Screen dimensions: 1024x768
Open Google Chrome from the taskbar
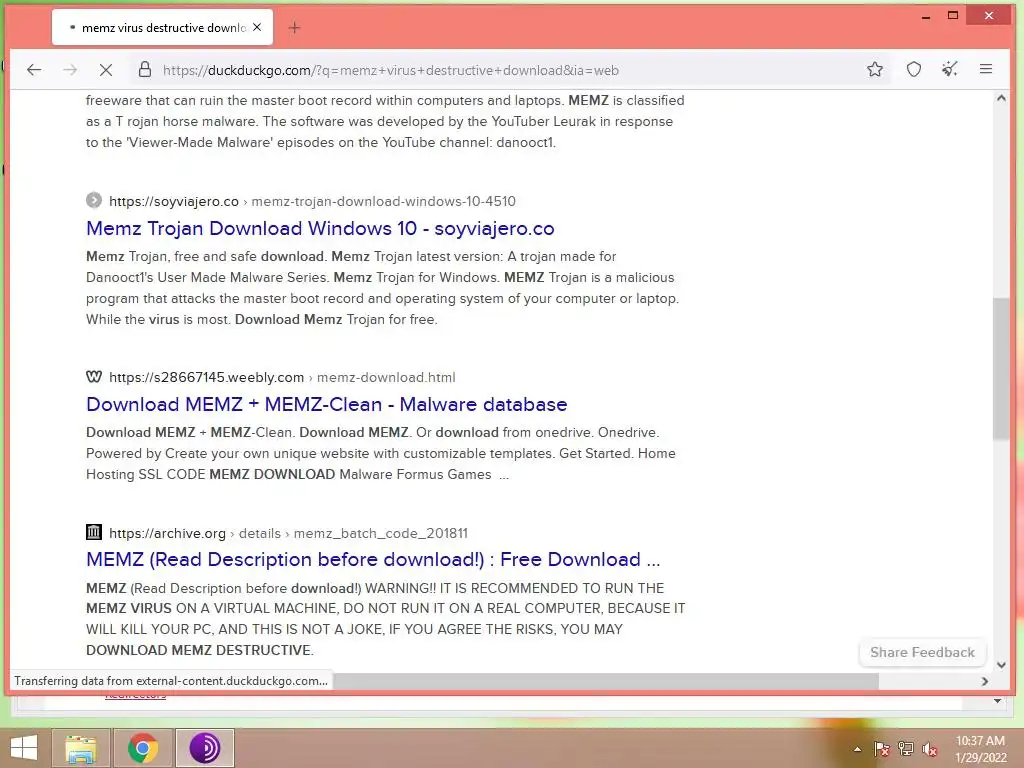143,748
